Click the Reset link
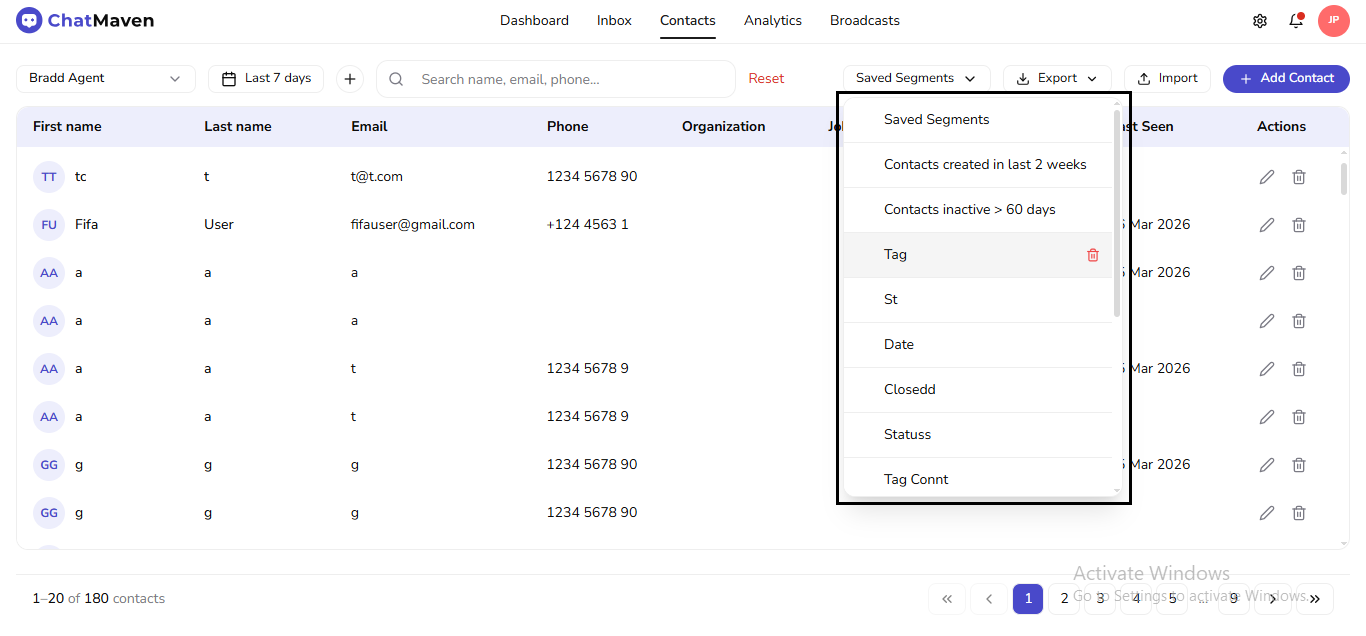Viewport: 1366px width, 636px height. (x=766, y=78)
